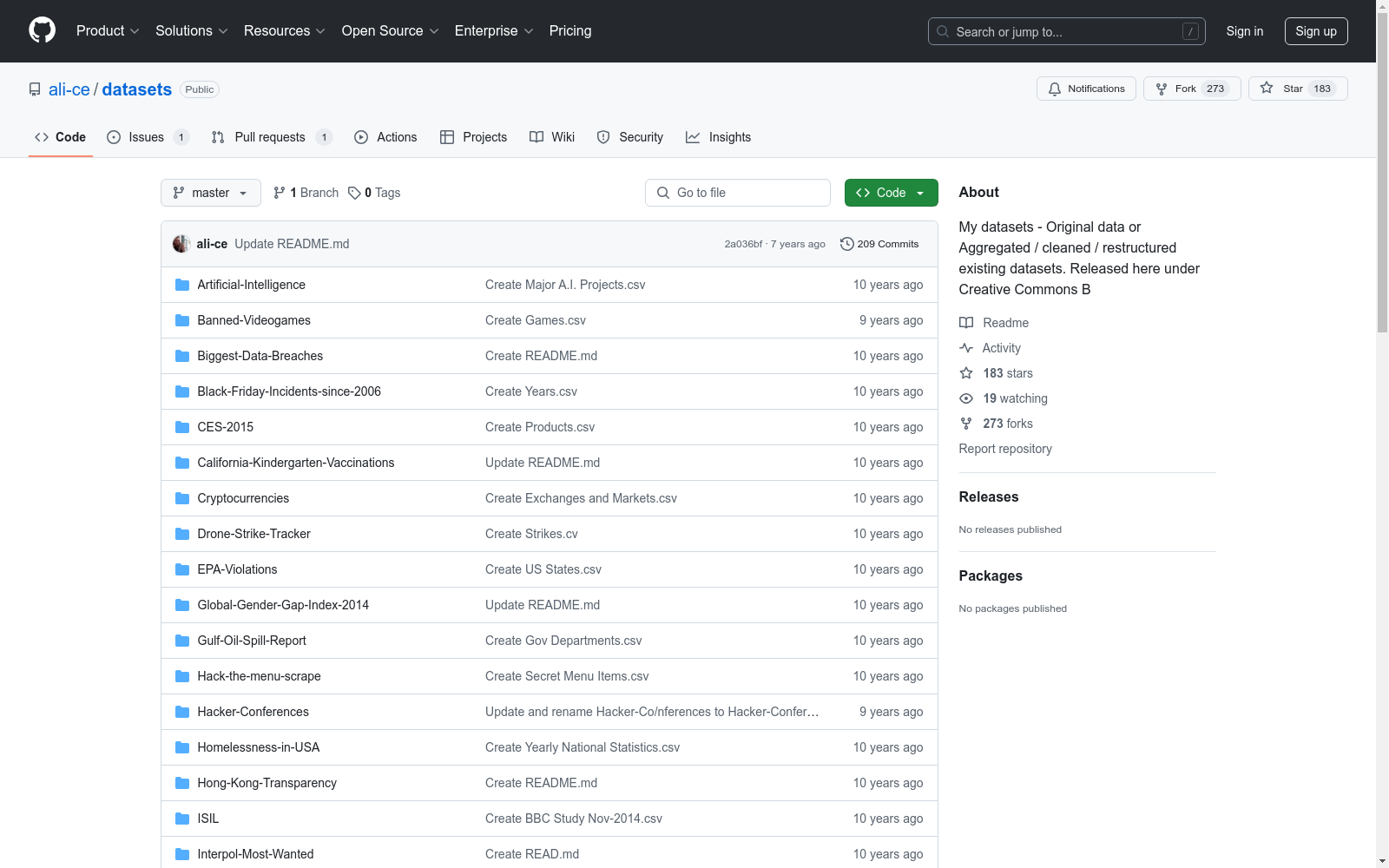Click the Report repository link

click(1005, 449)
